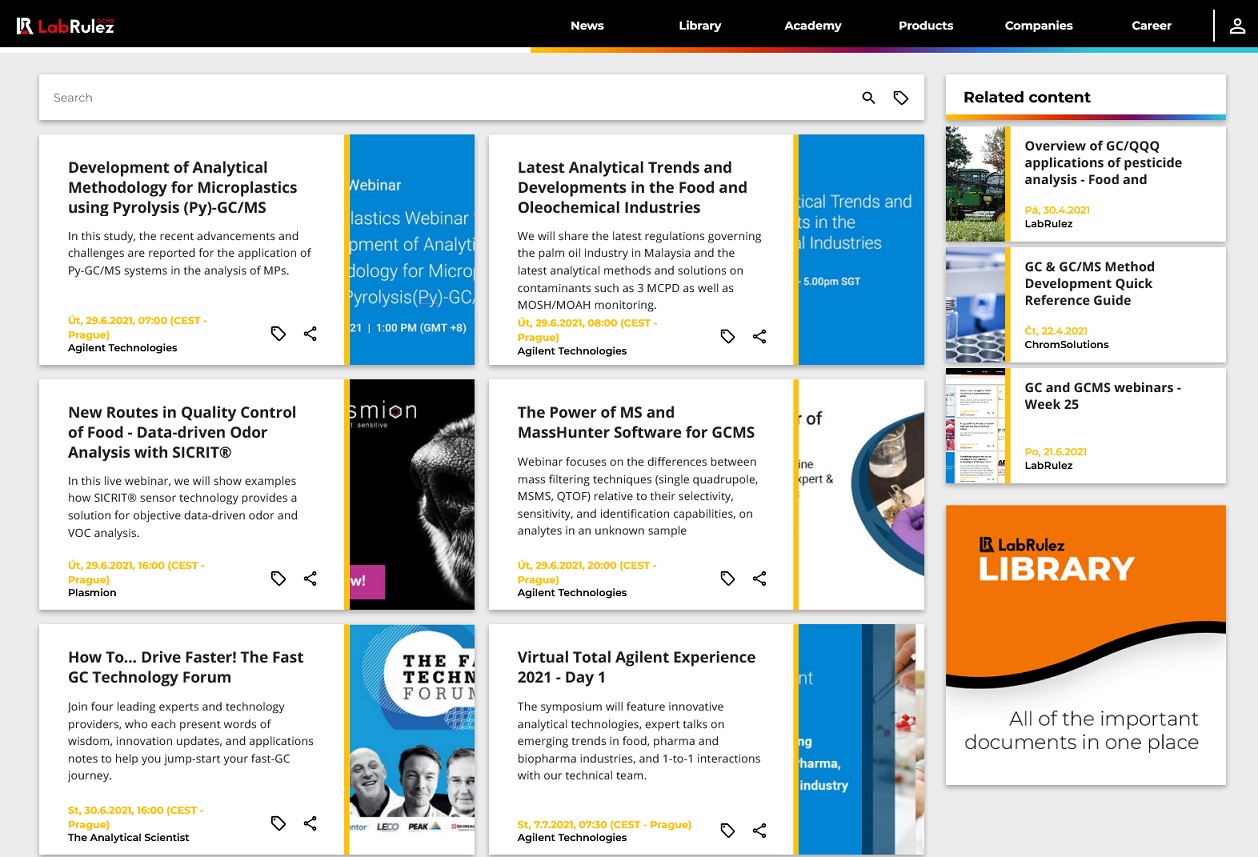
Task: Click ChromSolutions under Quick Reference Guide
Action: (1066, 345)
